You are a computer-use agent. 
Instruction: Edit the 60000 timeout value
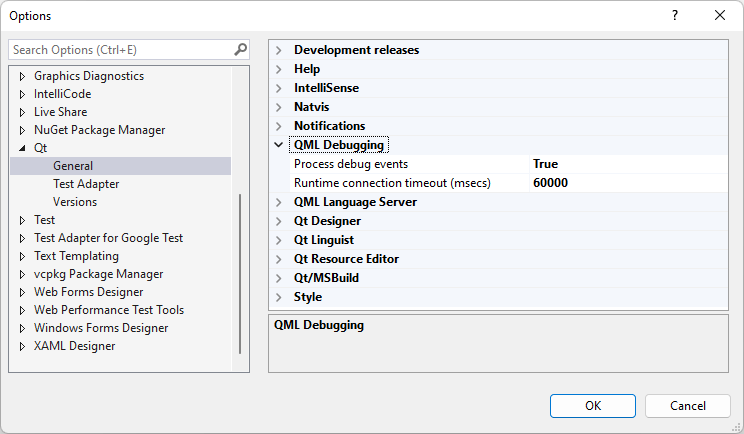click(629, 183)
